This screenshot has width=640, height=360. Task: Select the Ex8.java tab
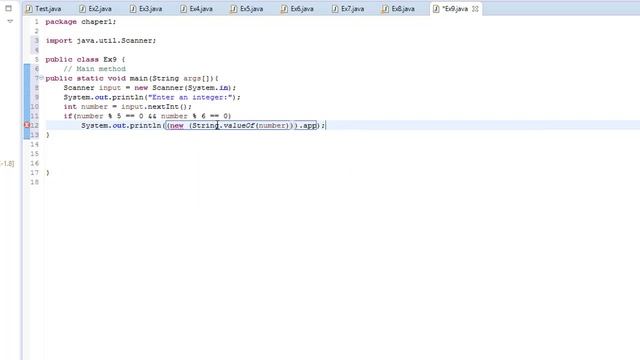tap(399, 9)
